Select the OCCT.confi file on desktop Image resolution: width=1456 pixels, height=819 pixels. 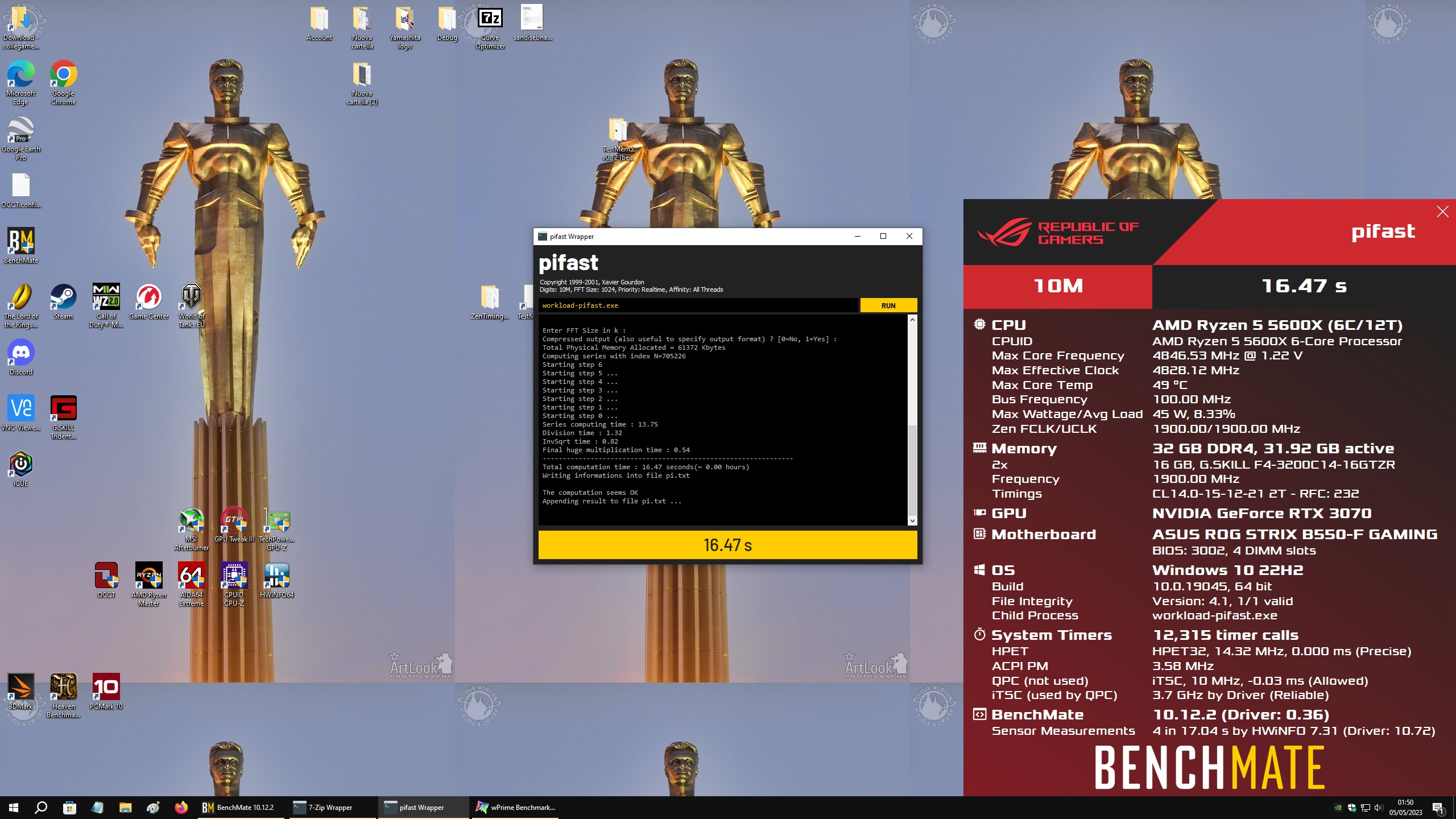(x=21, y=190)
